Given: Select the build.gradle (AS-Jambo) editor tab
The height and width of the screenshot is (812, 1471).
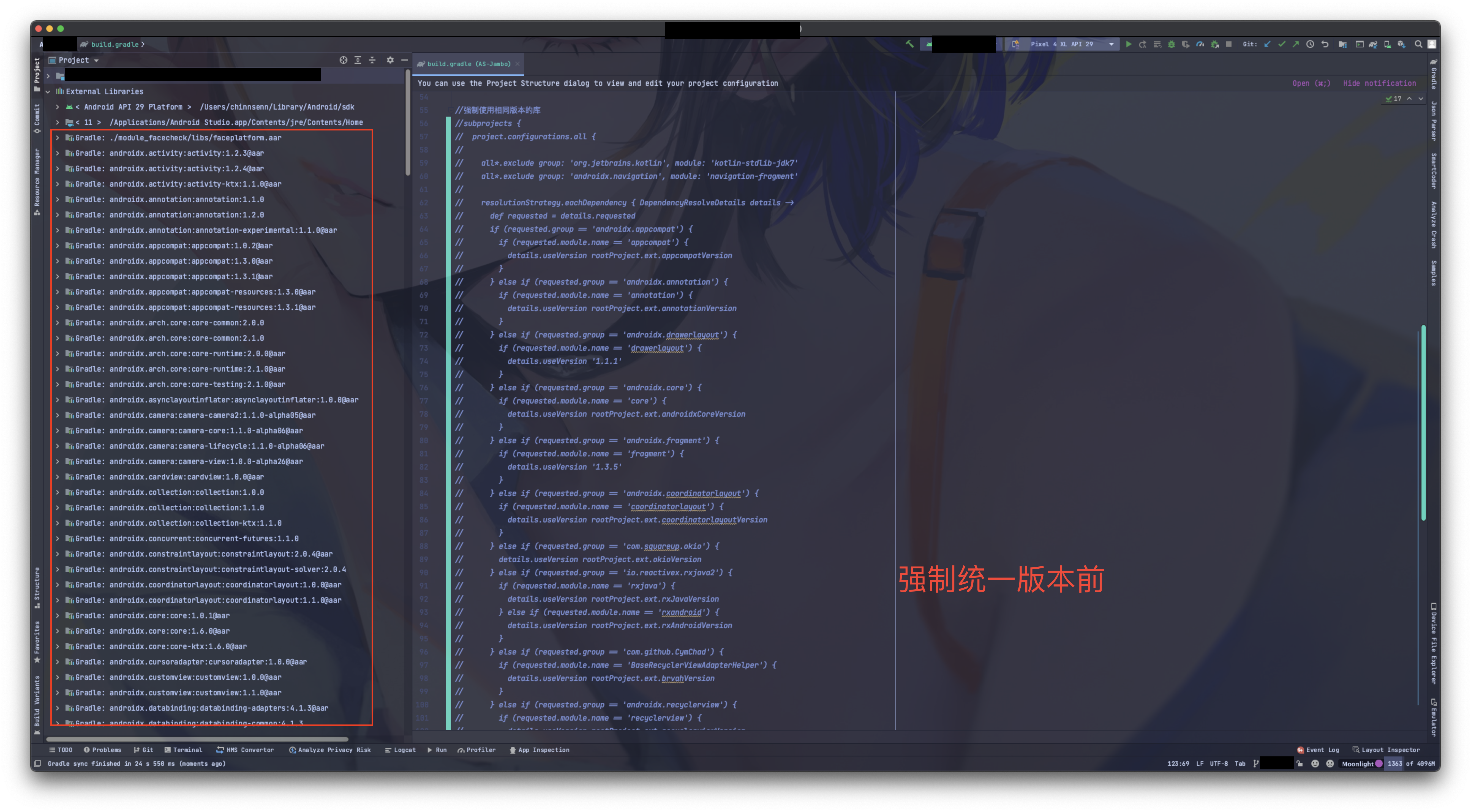Looking at the screenshot, I should point(468,64).
